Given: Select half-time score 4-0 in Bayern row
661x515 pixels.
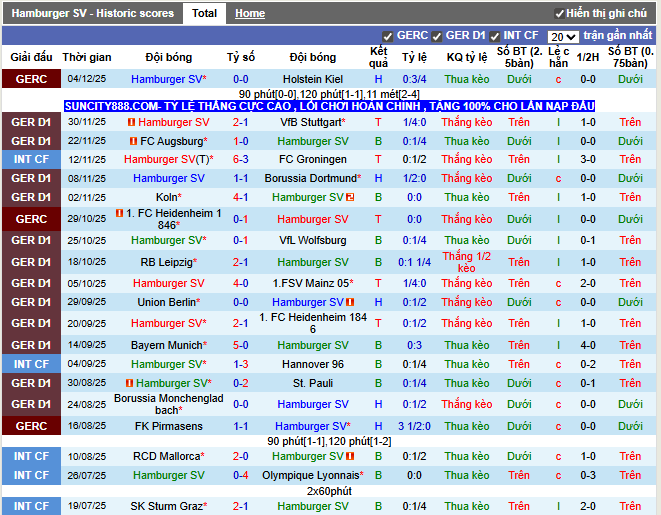Looking at the screenshot, I should pos(588,345).
